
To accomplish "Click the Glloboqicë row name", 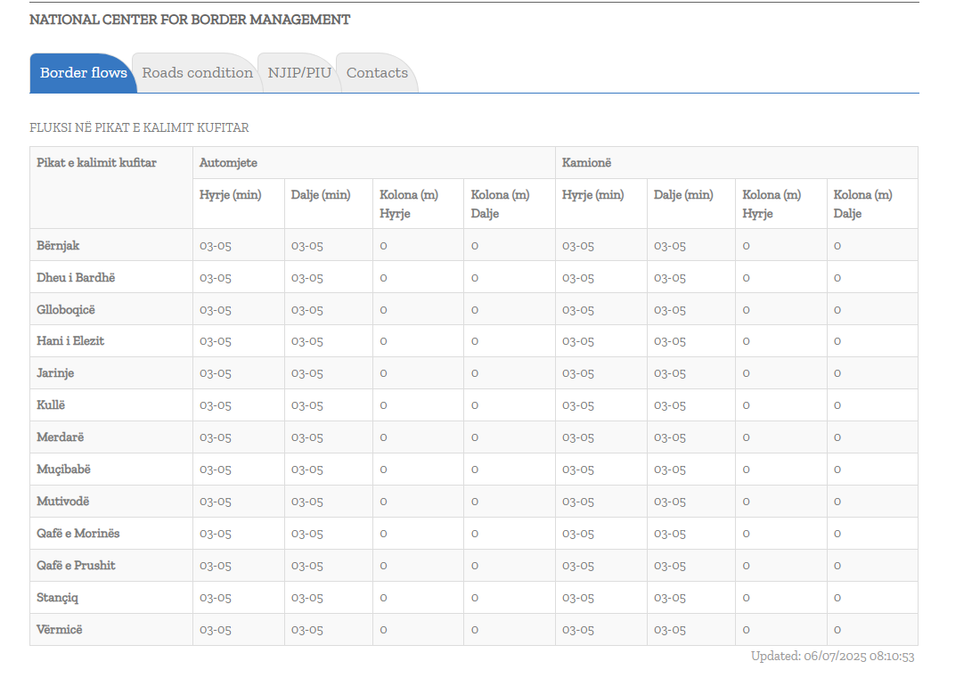I will coord(66,309).
